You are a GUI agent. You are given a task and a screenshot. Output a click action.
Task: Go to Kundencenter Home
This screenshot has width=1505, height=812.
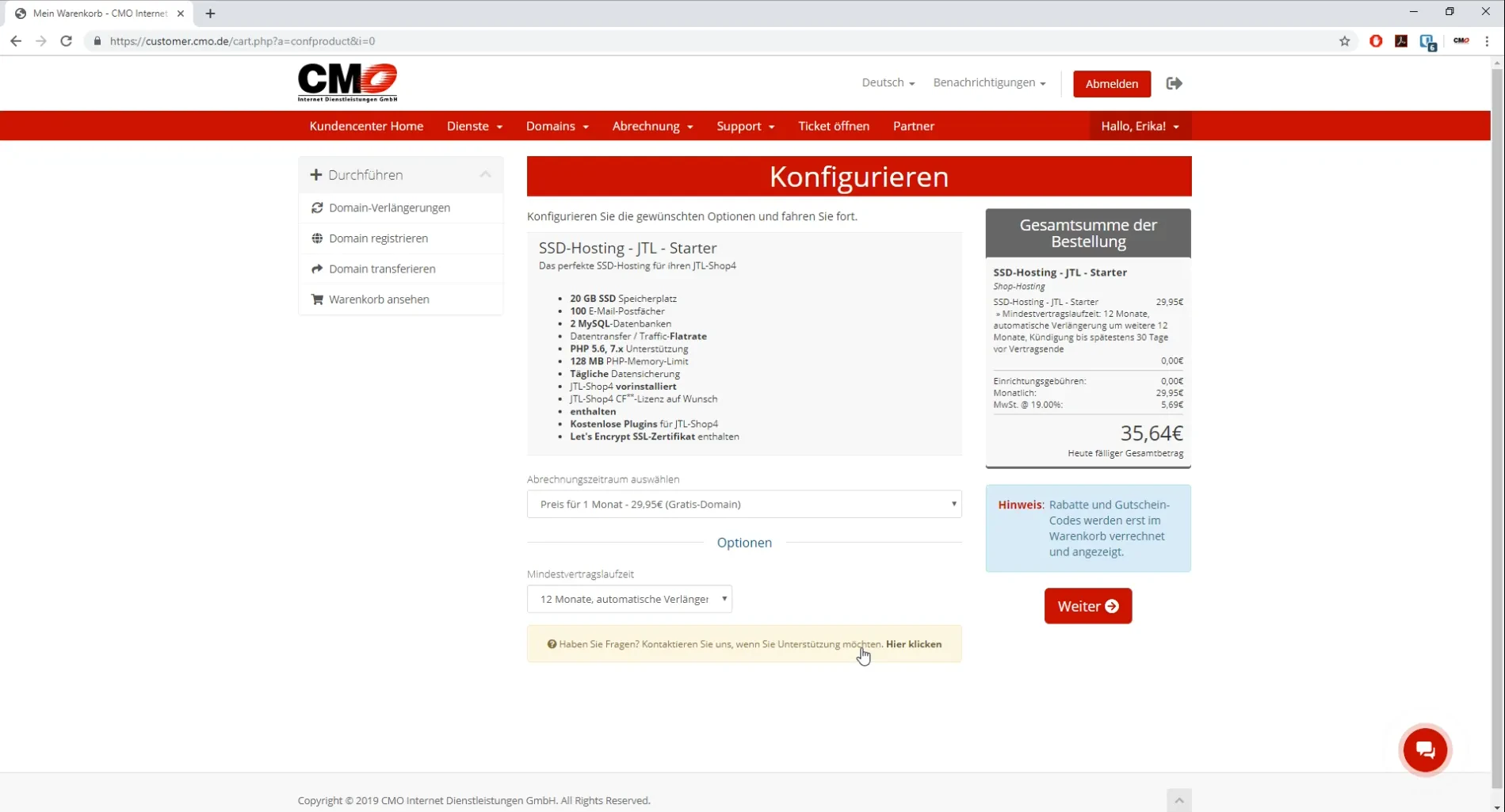coord(366,126)
